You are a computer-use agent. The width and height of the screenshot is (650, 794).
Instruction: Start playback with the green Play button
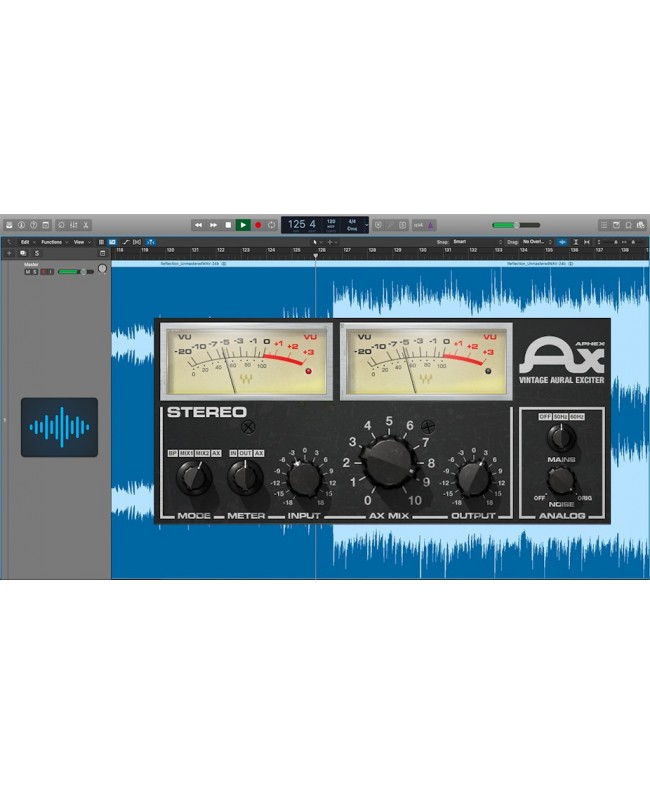tap(243, 225)
